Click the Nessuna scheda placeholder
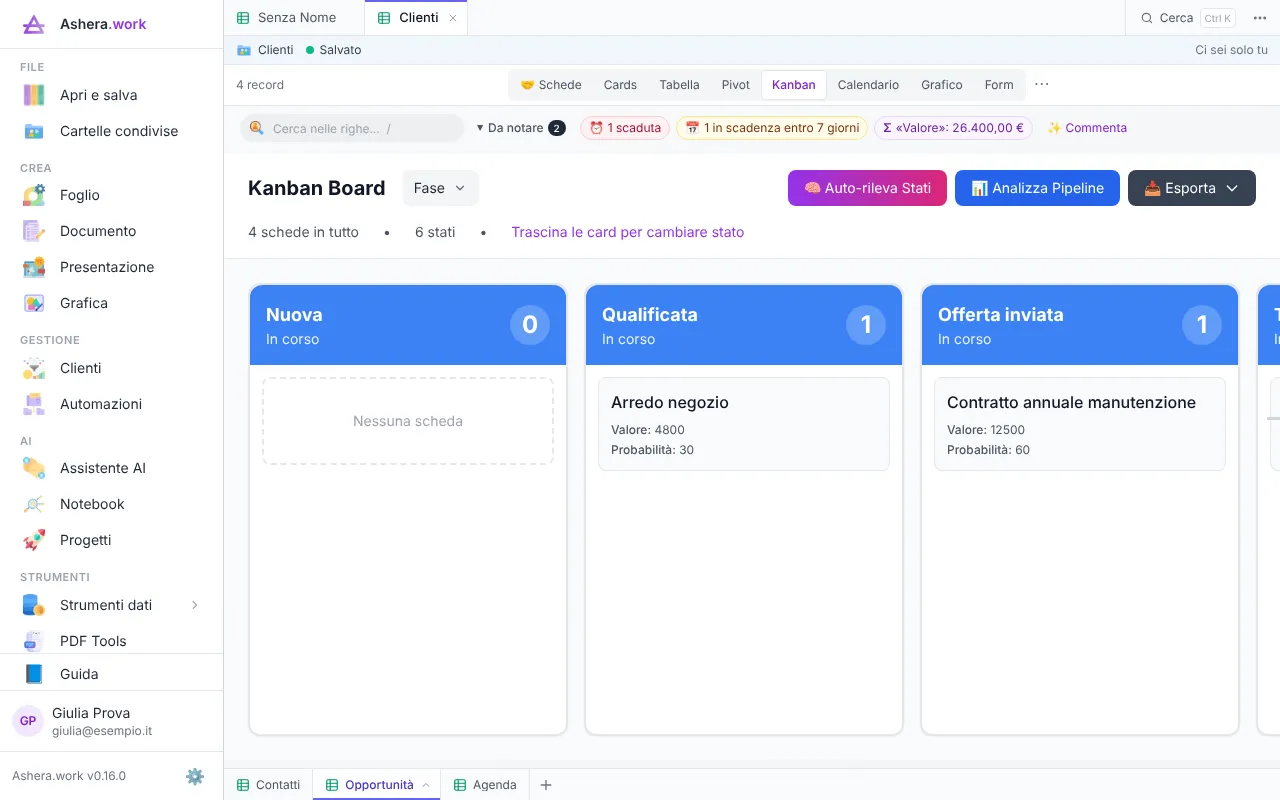Image resolution: width=1280 pixels, height=800 pixels. coord(408,421)
